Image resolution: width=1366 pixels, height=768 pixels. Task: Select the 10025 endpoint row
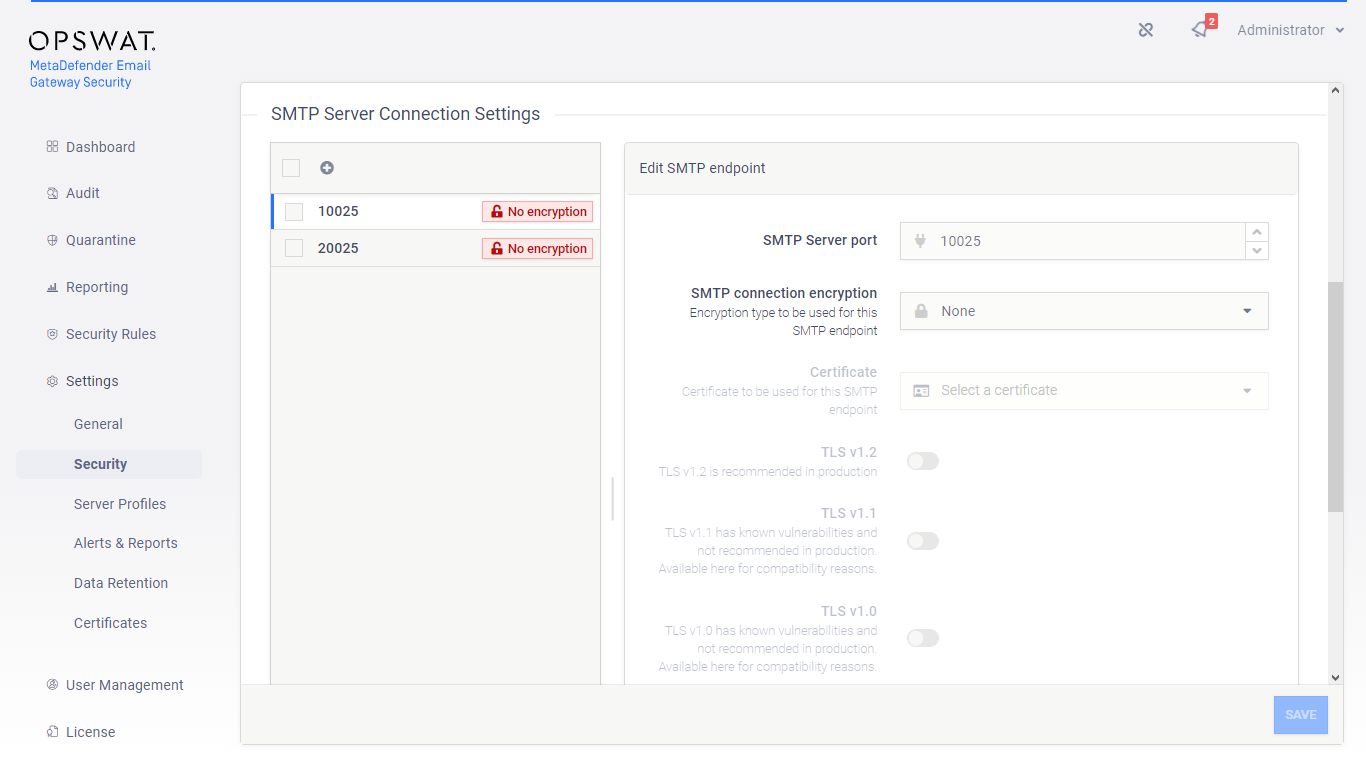[436, 212]
